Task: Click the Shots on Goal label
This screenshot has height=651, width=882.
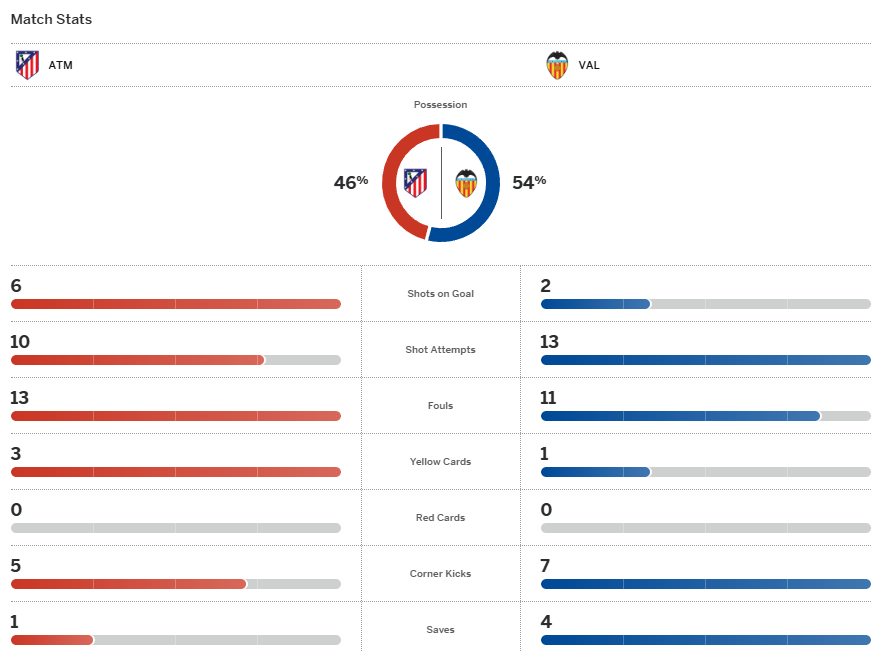Action: pyautogui.click(x=440, y=294)
